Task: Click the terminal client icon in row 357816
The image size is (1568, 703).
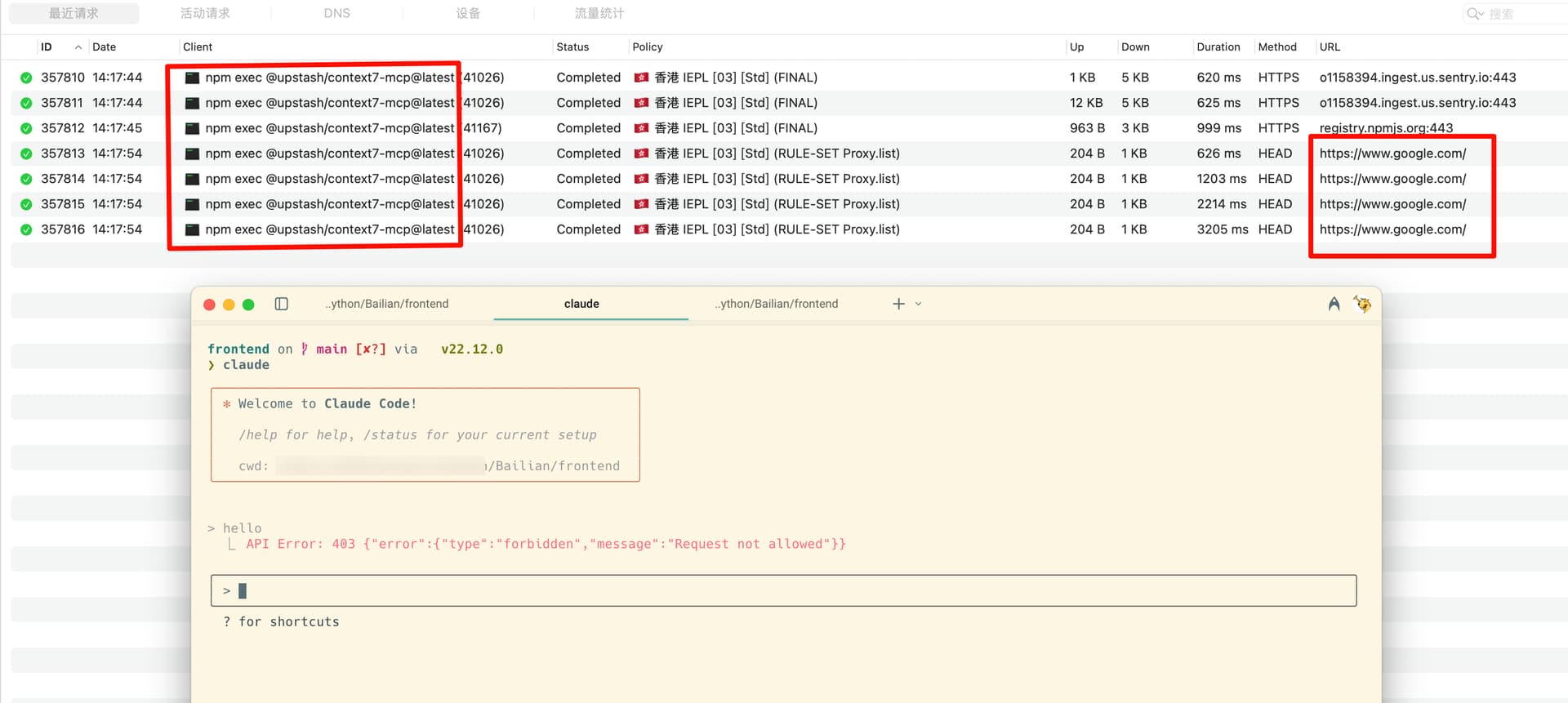Action: pos(192,229)
